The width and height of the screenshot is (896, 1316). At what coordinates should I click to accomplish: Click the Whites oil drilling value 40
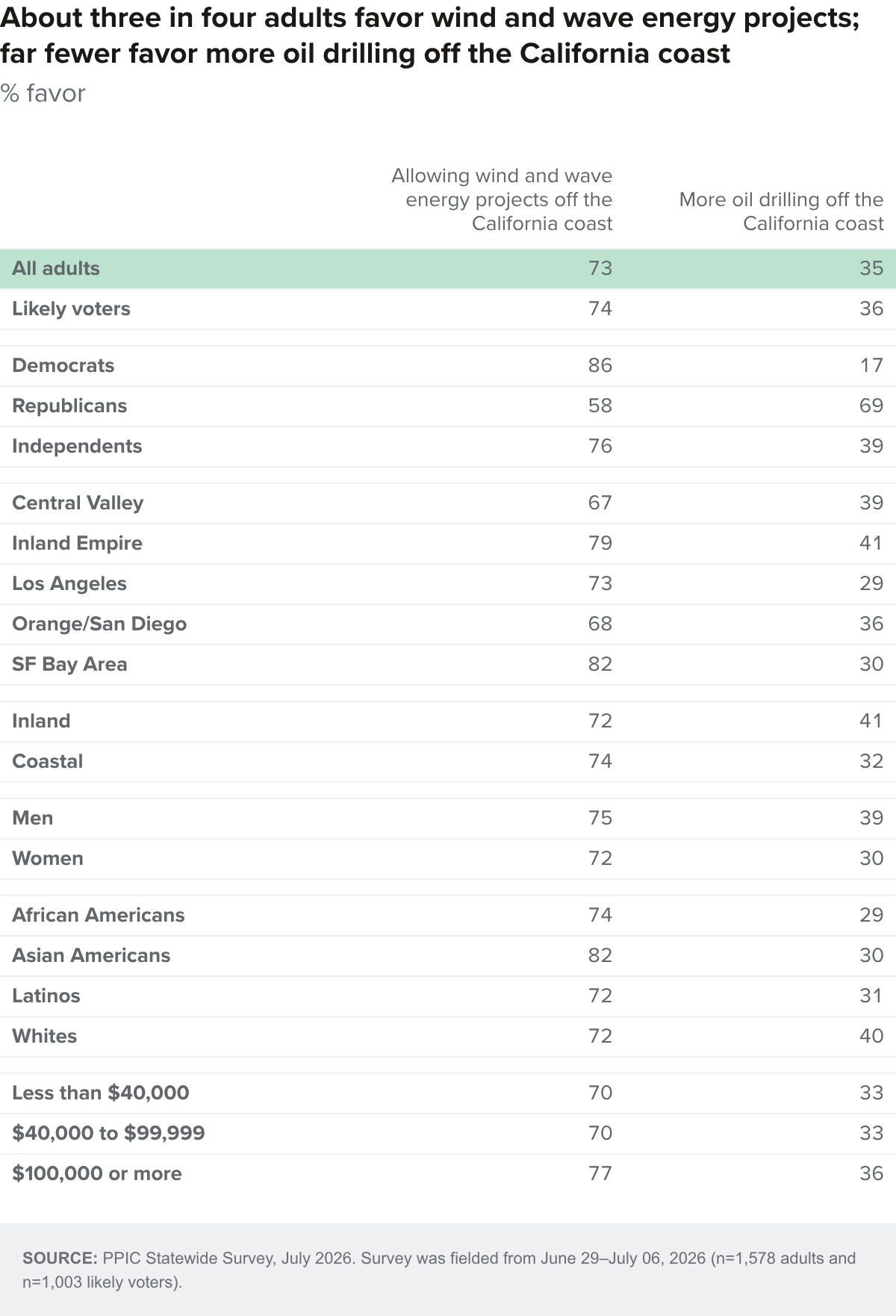(871, 1036)
